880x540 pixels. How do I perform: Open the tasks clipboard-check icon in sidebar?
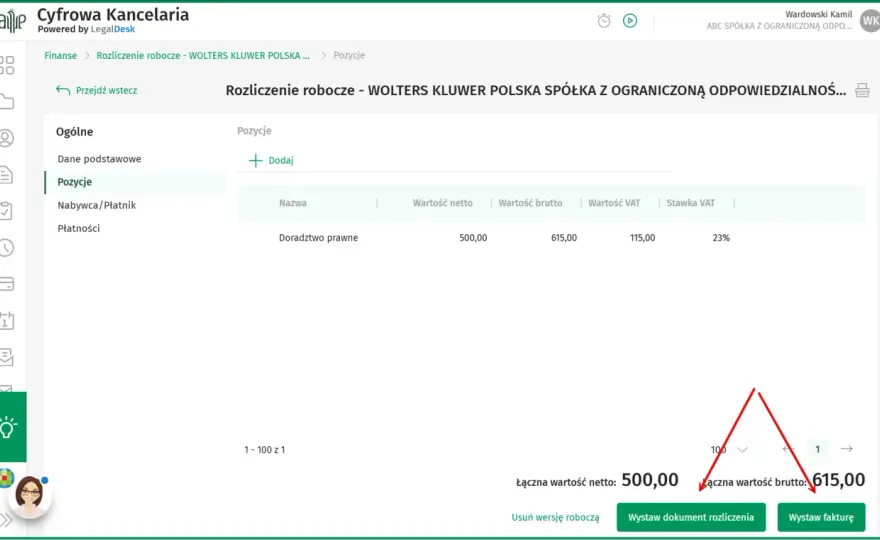pyautogui.click(x=6, y=211)
